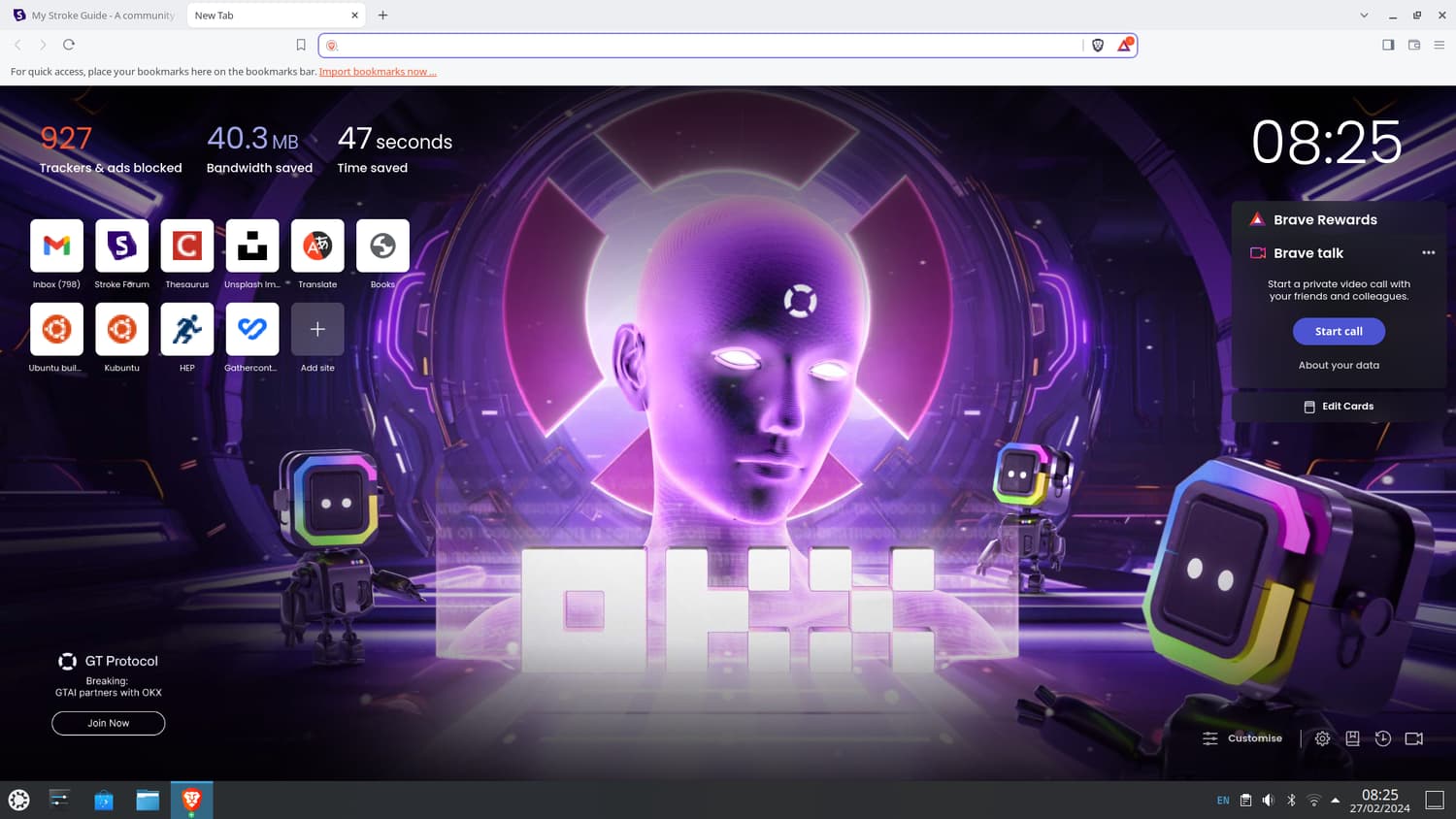Open history via the clock icon
This screenshot has height=819, width=1456.
(1383, 738)
